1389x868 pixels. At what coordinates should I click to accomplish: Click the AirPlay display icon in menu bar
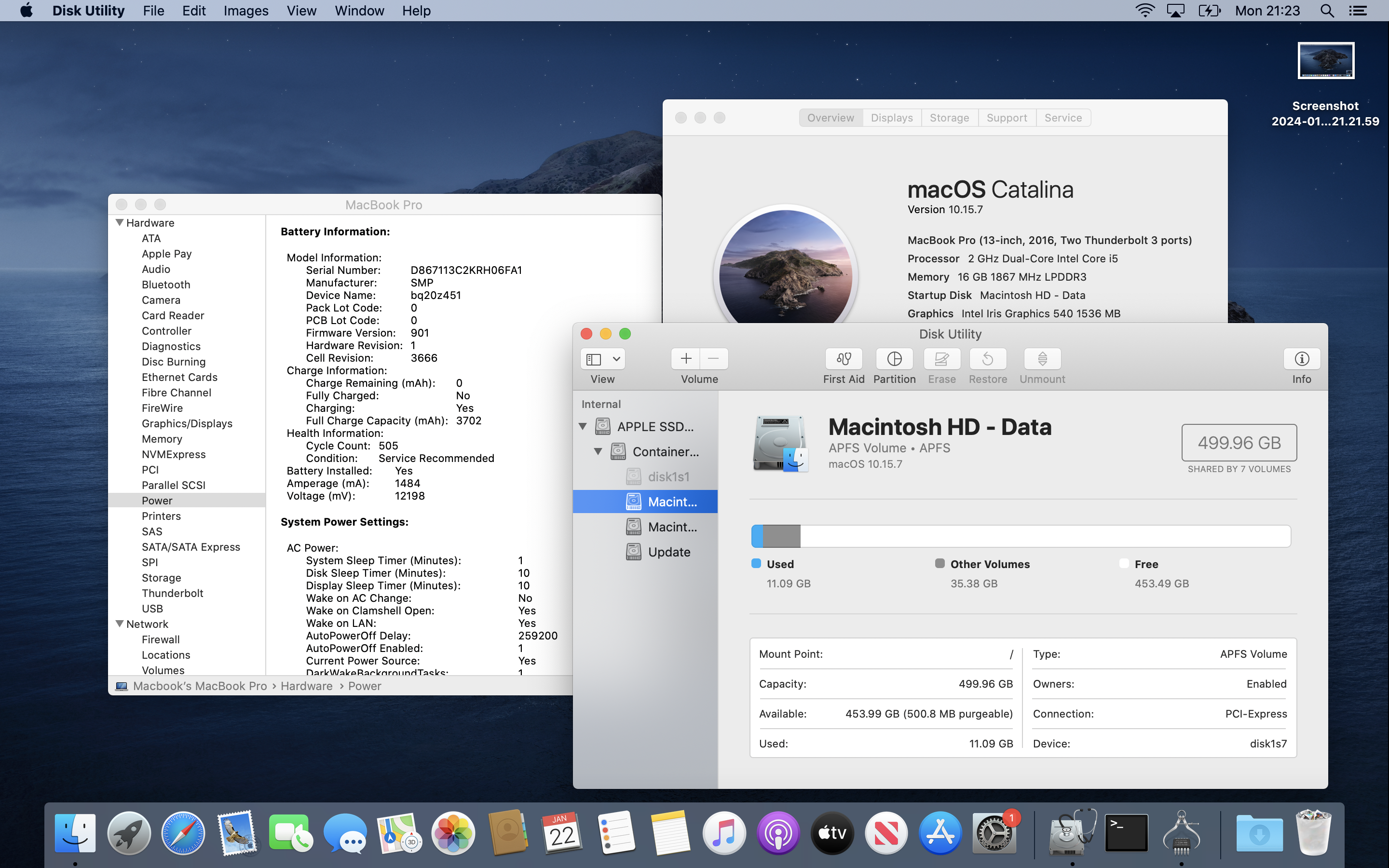pos(1175,10)
